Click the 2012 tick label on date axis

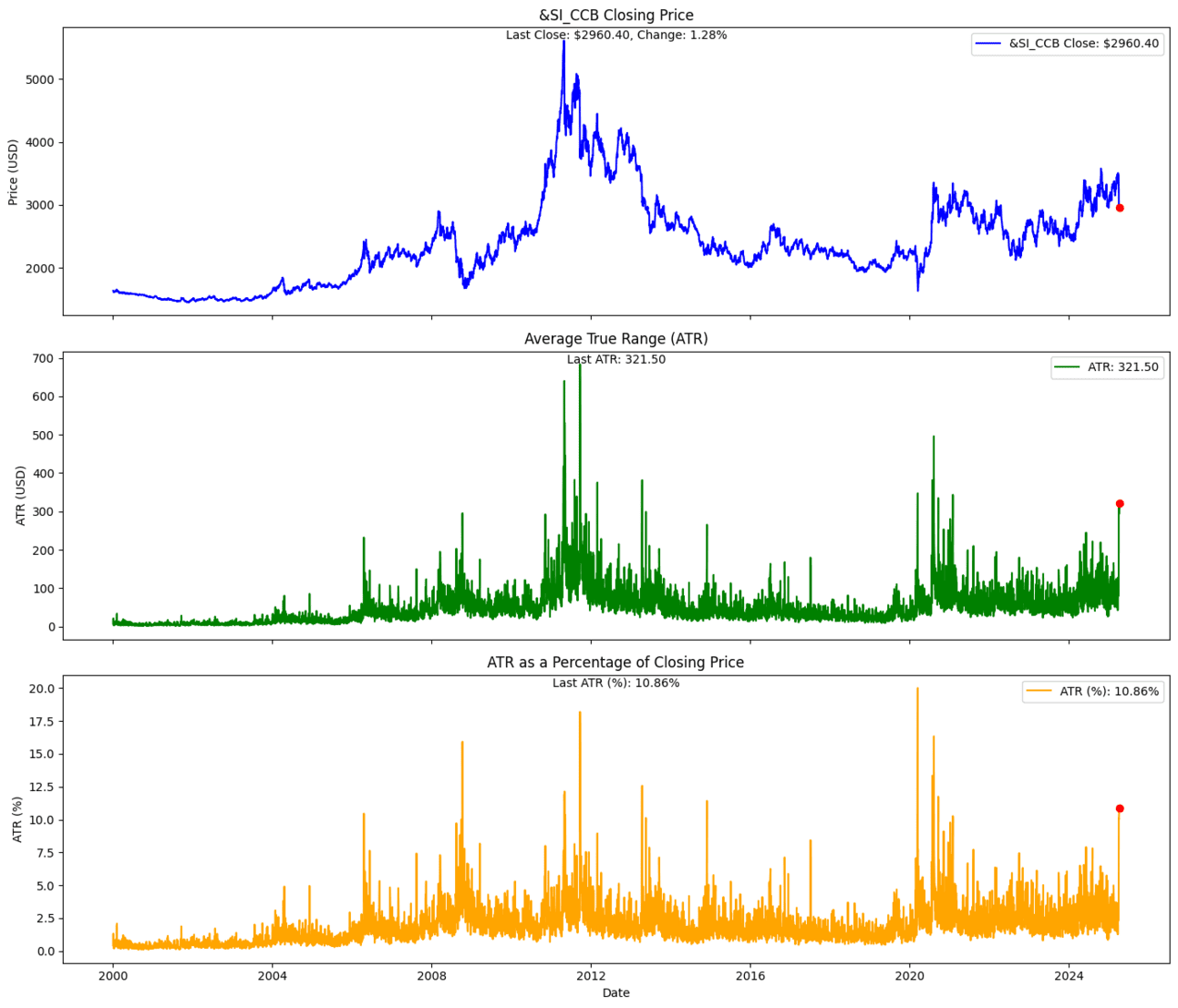pos(591,975)
